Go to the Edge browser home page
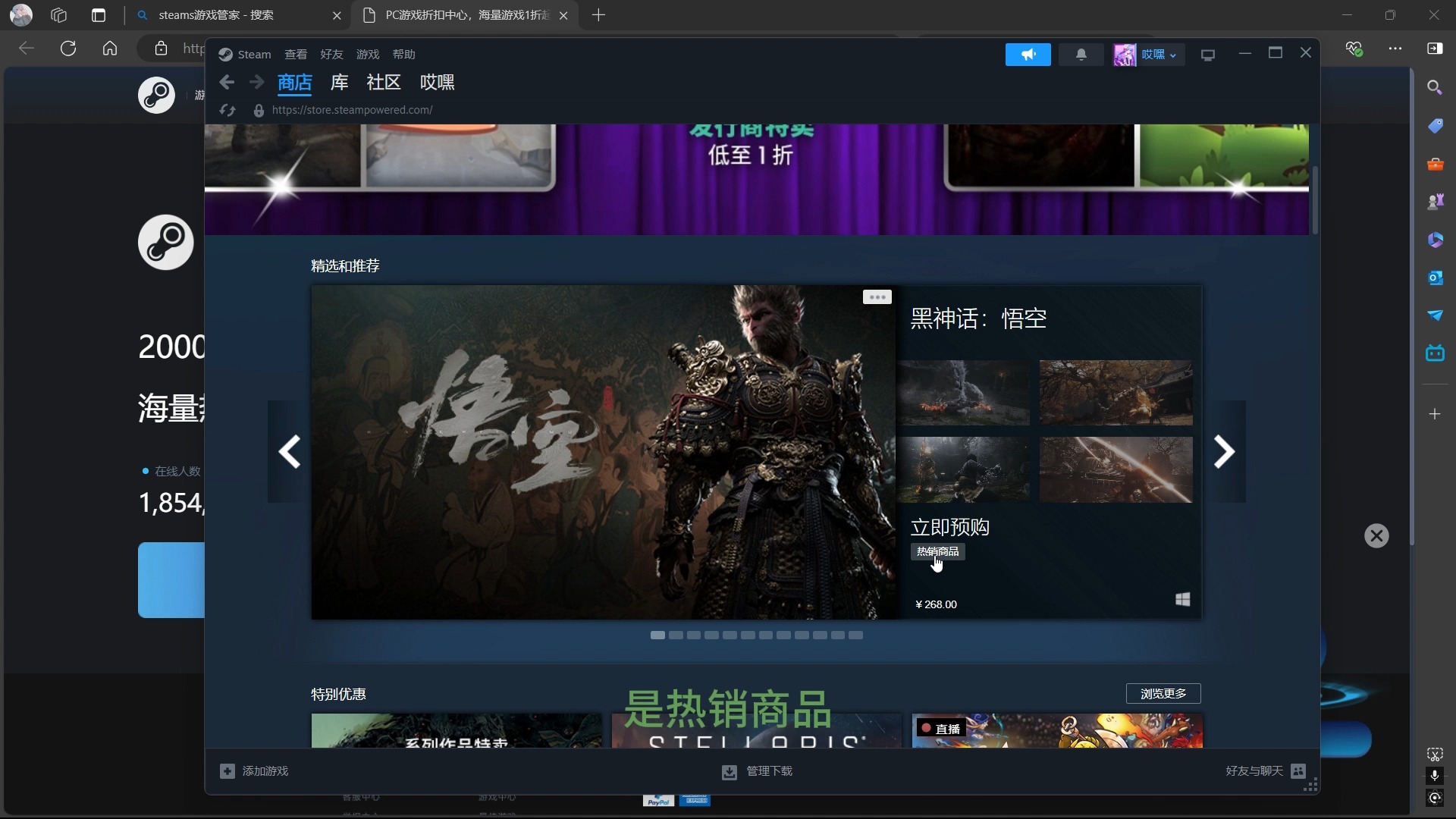The width and height of the screenshot is (1456, 819). point(110,49)
